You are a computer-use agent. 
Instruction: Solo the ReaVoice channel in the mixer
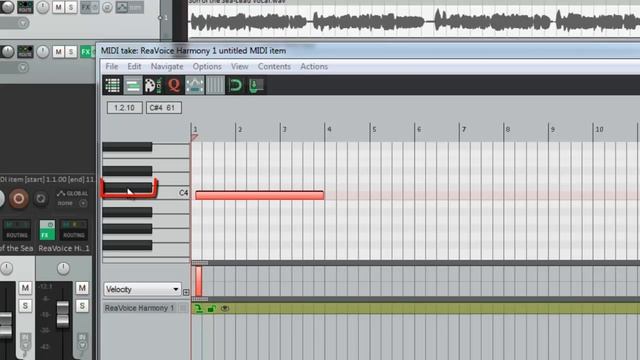pos(82,306)
